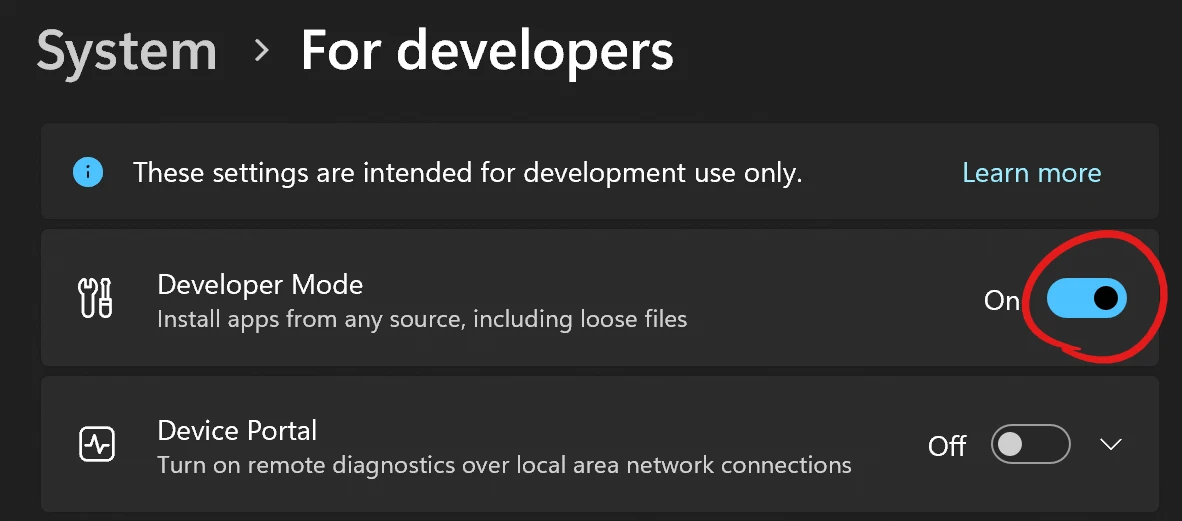Click the For developers page heading
The image size is (1182, 521).
tap(487, 51)
